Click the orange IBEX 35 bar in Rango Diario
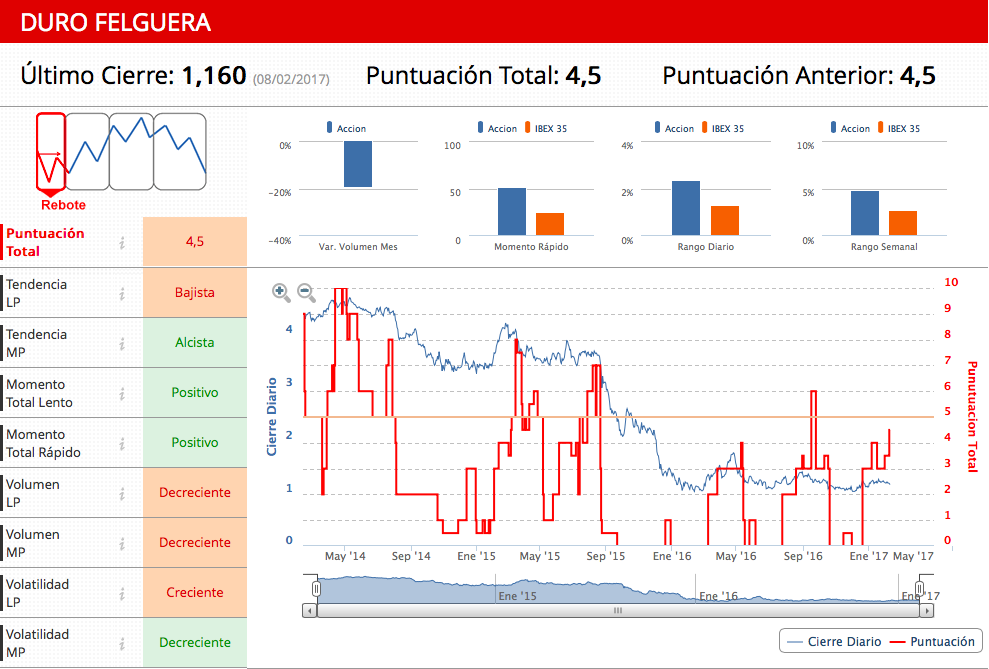The height and width of the screenshot is (669, 989). click(x=725, y=221)
